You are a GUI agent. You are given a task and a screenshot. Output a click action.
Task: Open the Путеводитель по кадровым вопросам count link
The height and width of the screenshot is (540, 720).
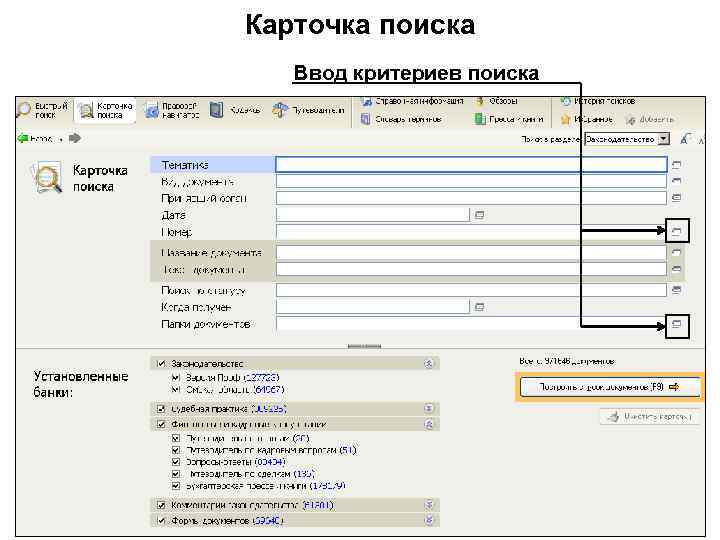(x=349, y=450)
